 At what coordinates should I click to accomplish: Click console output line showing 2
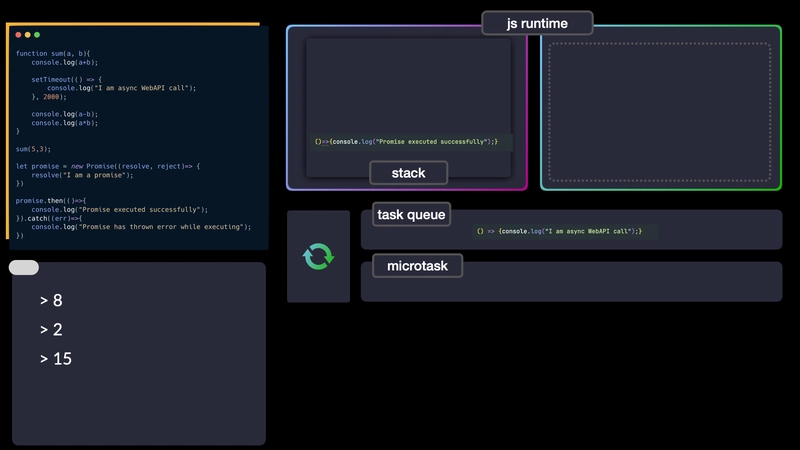coord(51,330)
